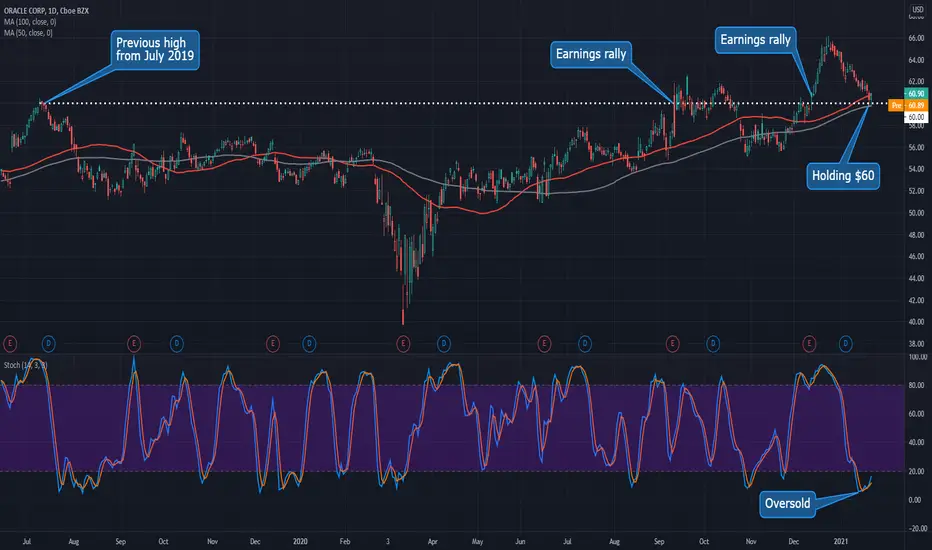Click the Feb label on time axis
Image resolution: width=932 pixels, height=550 pixels.
pyautogui.click(x=345, y=541)
